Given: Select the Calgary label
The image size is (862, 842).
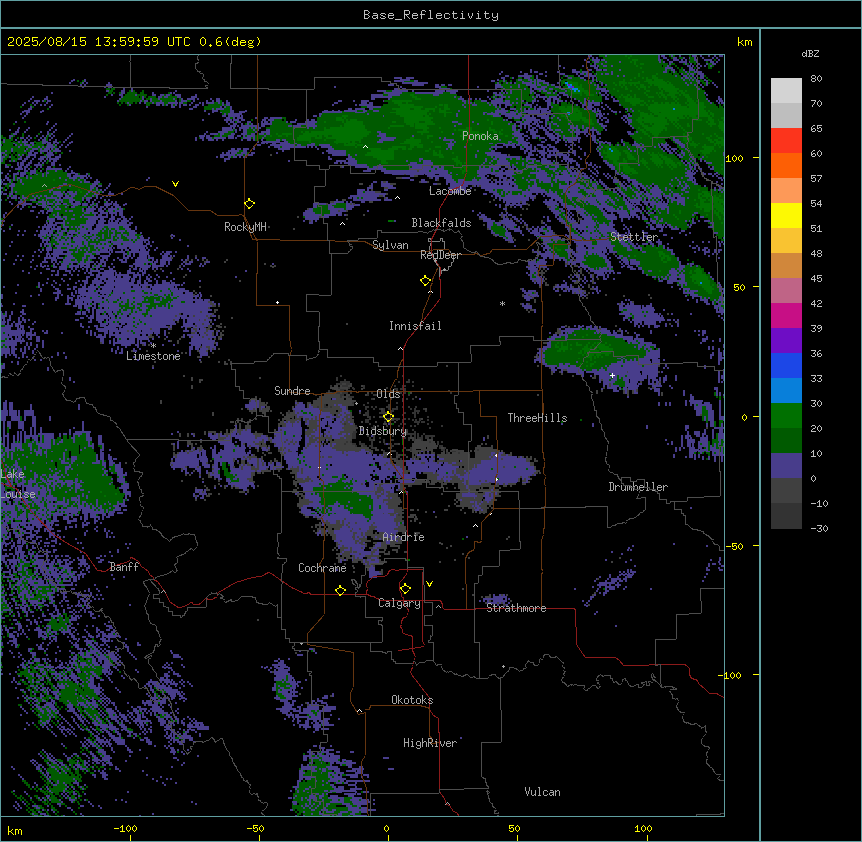Looking at the screenshot, I should [399, 603].
